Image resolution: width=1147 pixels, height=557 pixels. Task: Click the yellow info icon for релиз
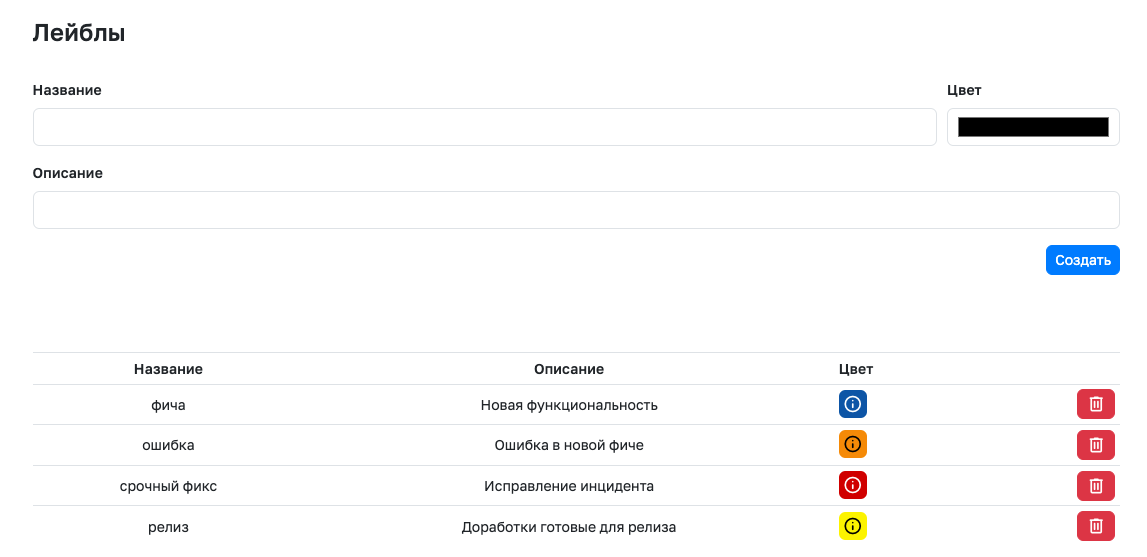pyautogui.click(x=852, y=526)
